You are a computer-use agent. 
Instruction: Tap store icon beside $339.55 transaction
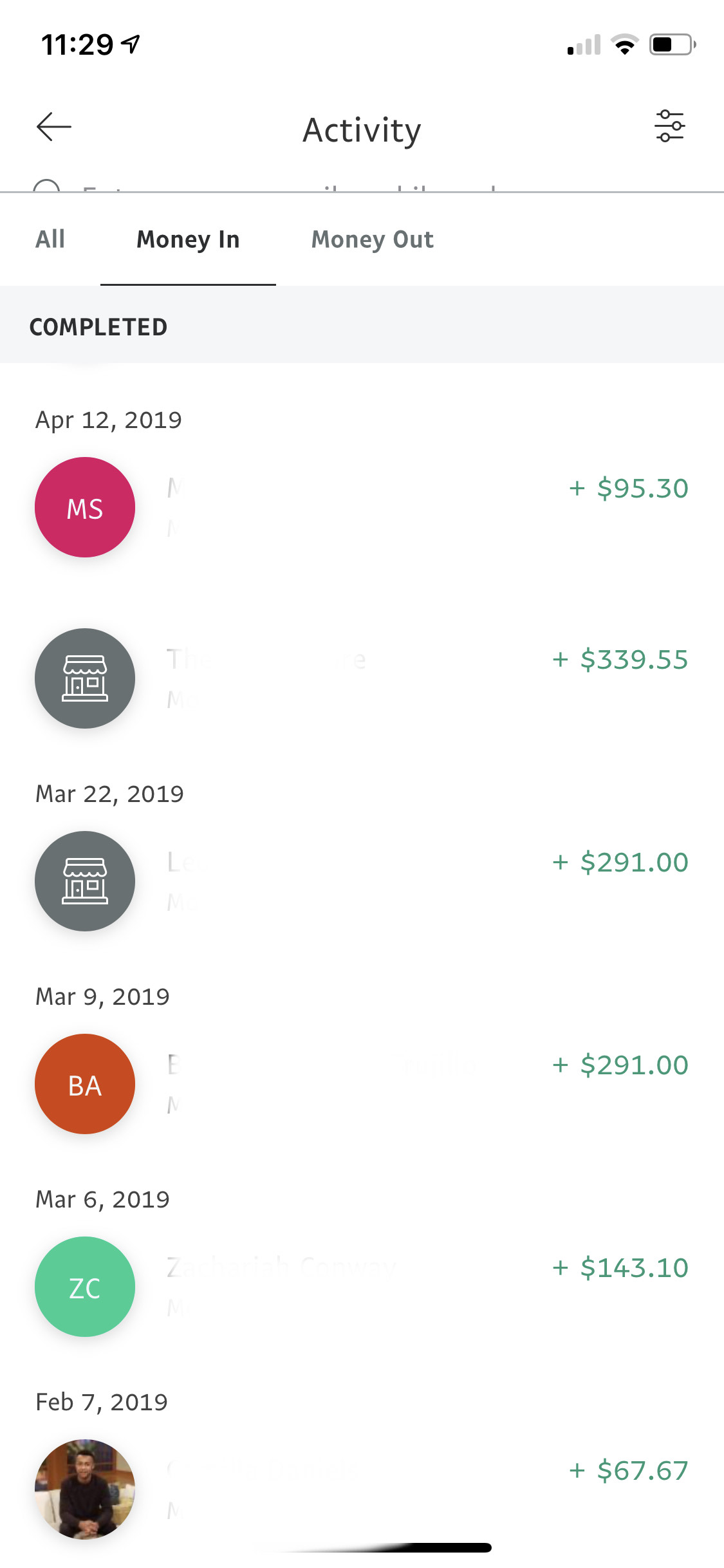tap(85, 678)
